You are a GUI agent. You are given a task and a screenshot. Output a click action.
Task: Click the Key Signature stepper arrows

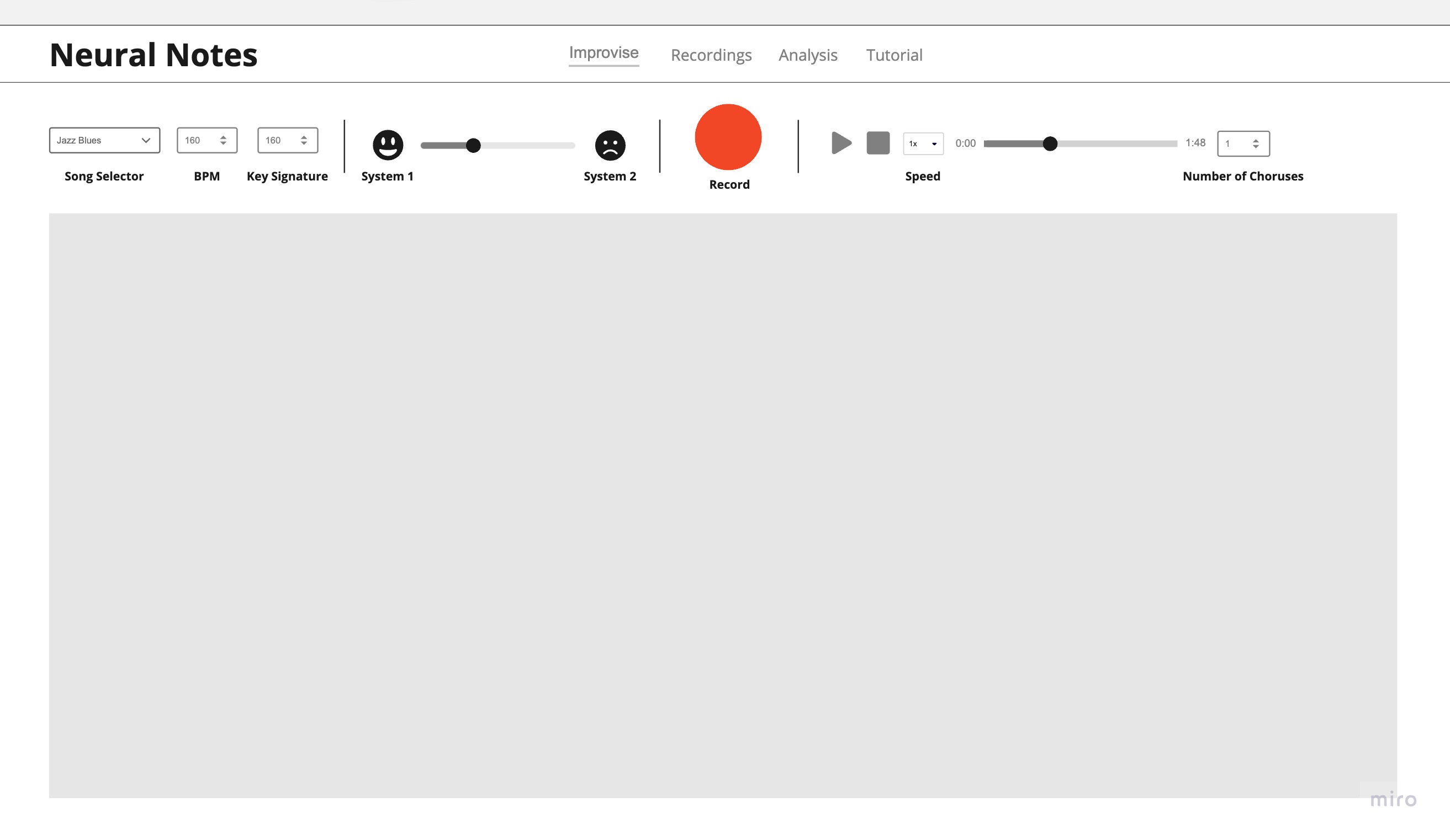304,140
